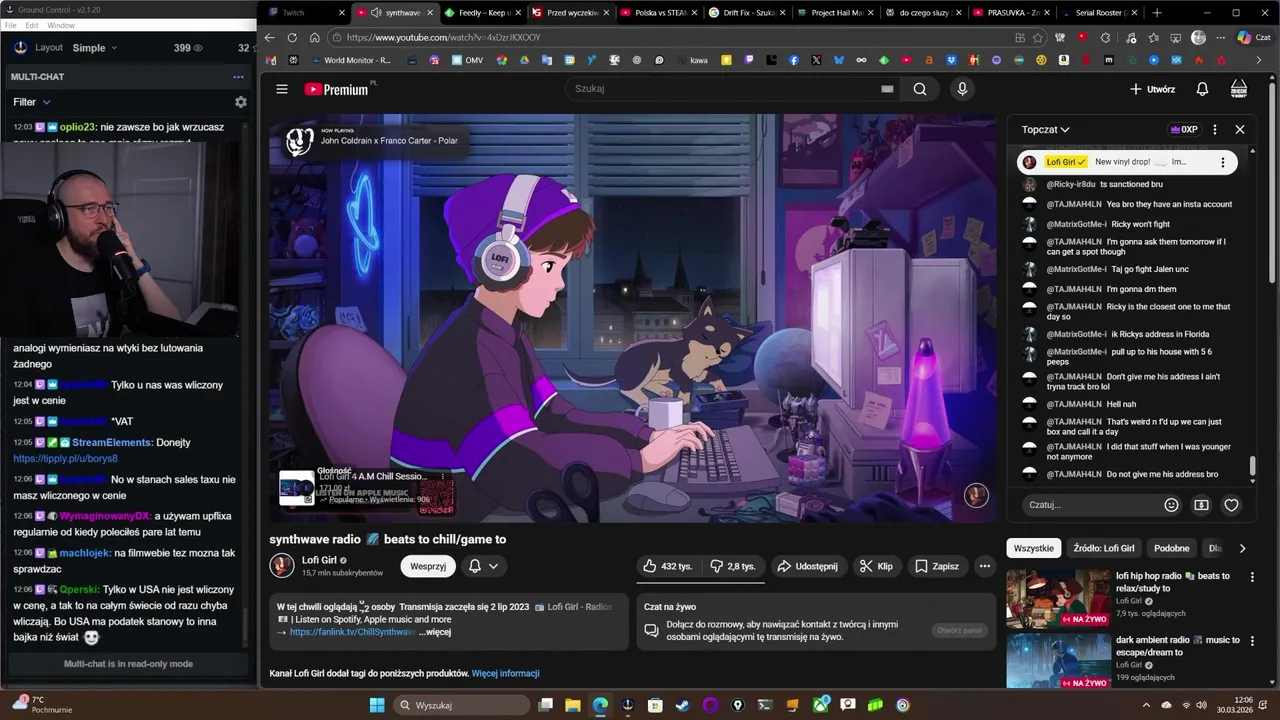
Task: Click inside the Czatuj... chat input field
Action: pos(1090,505)
